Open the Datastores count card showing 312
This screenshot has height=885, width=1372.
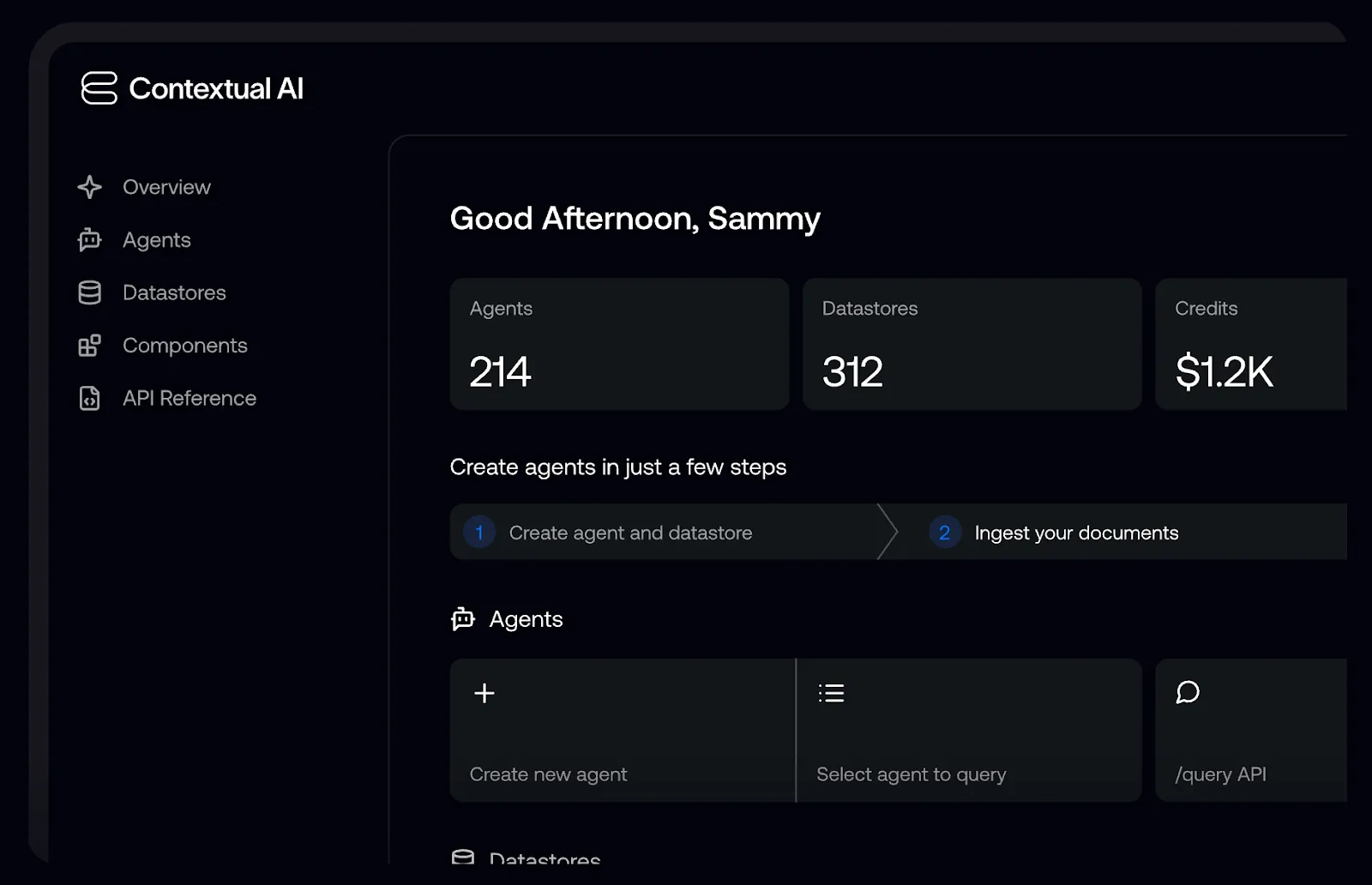coord(972,344)
